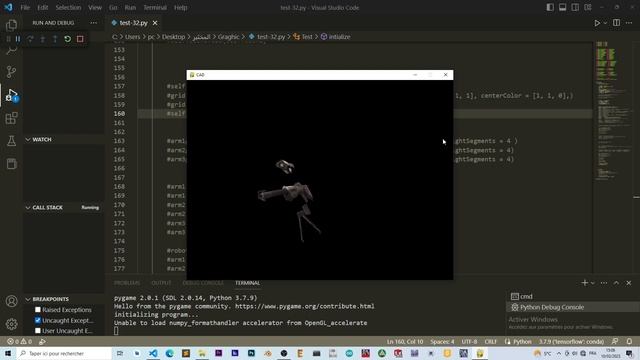The height and width of the screenshot is (360, 640).
Task: Click the Windows Start button
Action: pyautogui.click(x=8, y=353)
